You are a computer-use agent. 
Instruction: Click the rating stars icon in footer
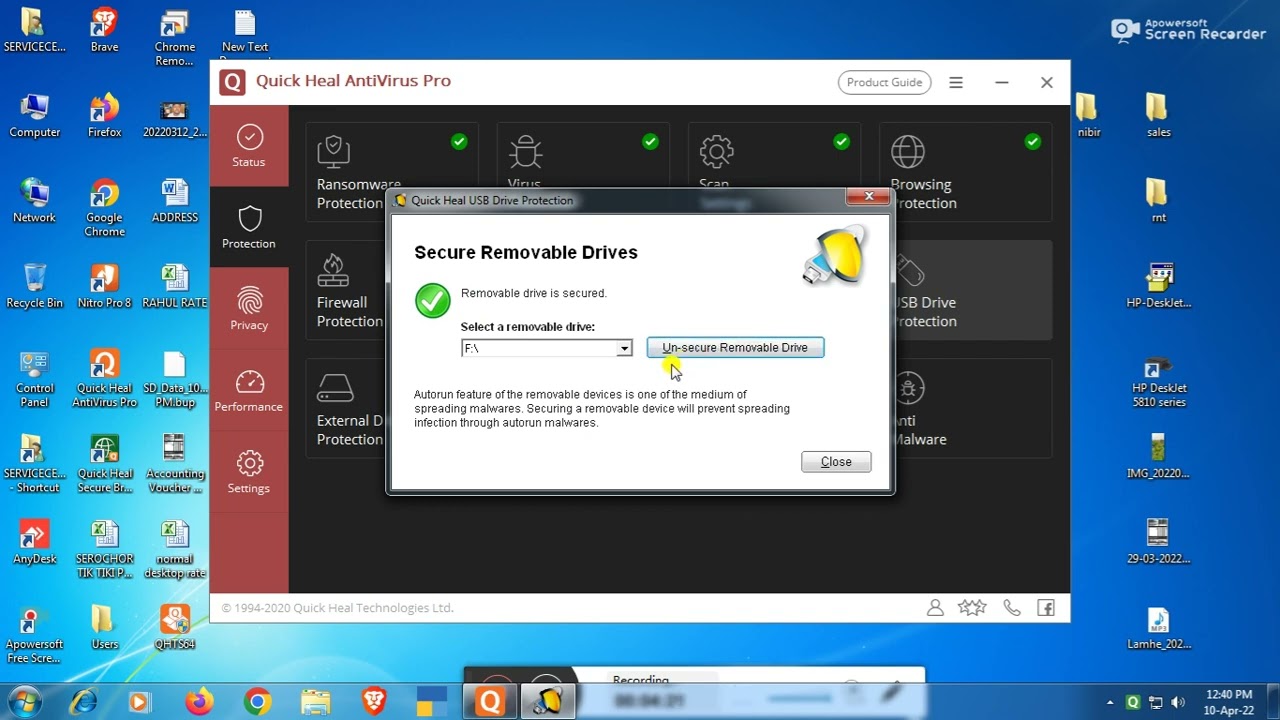coord(972,608)
